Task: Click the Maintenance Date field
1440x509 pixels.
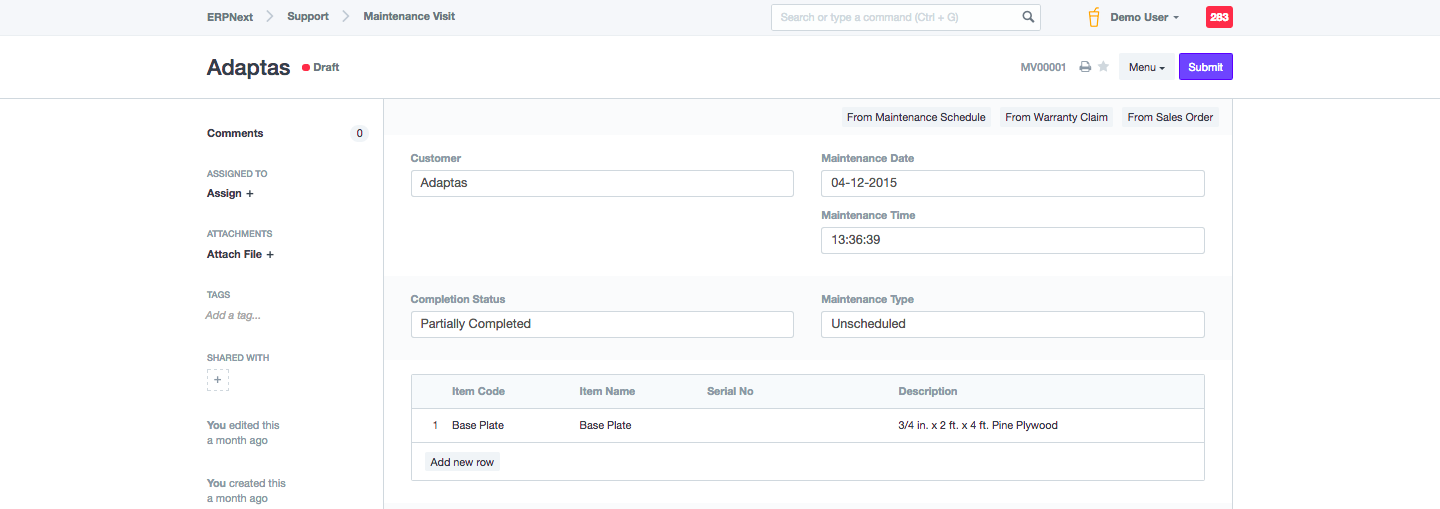Action: point(1012,183)
